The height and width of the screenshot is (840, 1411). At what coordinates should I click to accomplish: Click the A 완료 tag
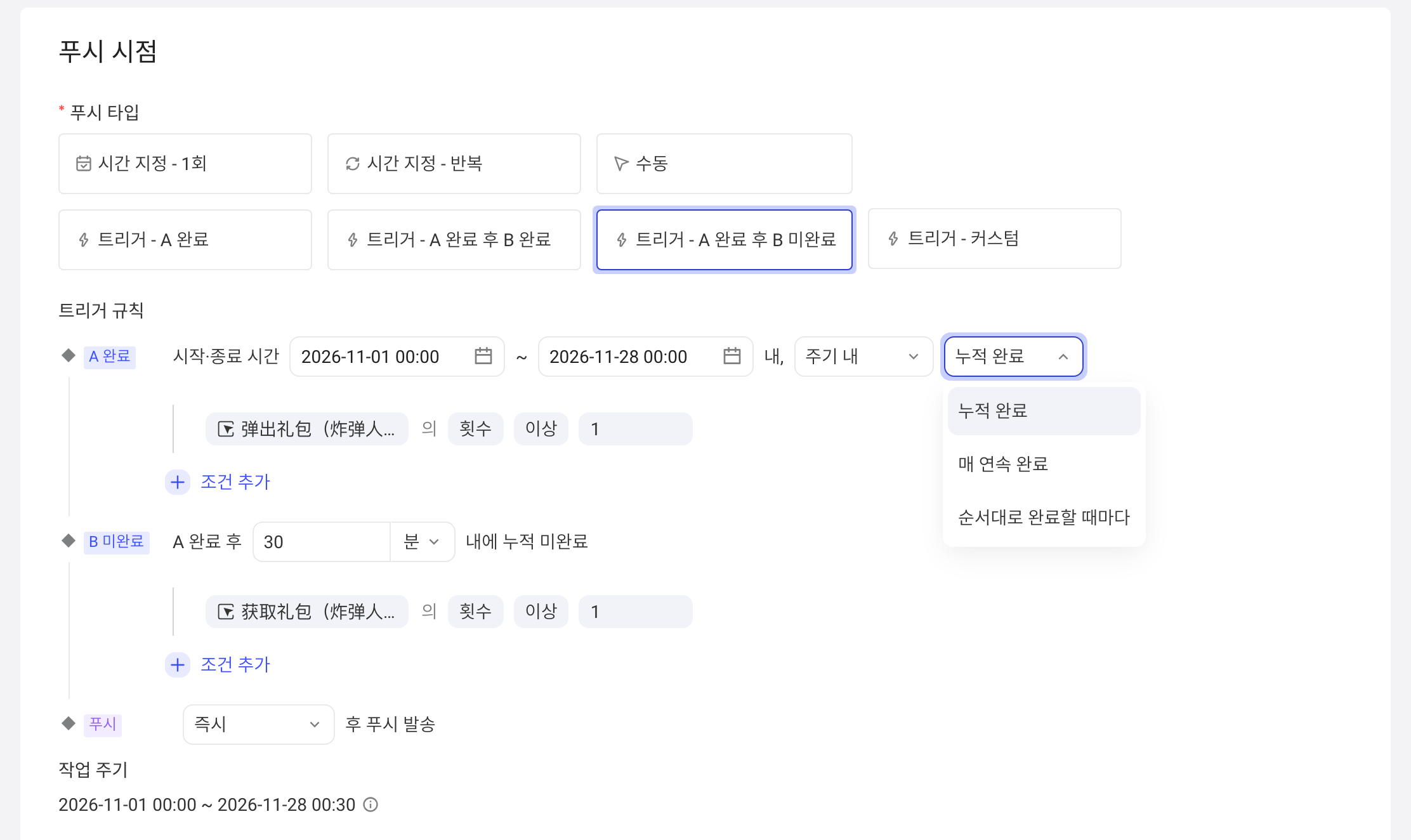coord(110,357)
